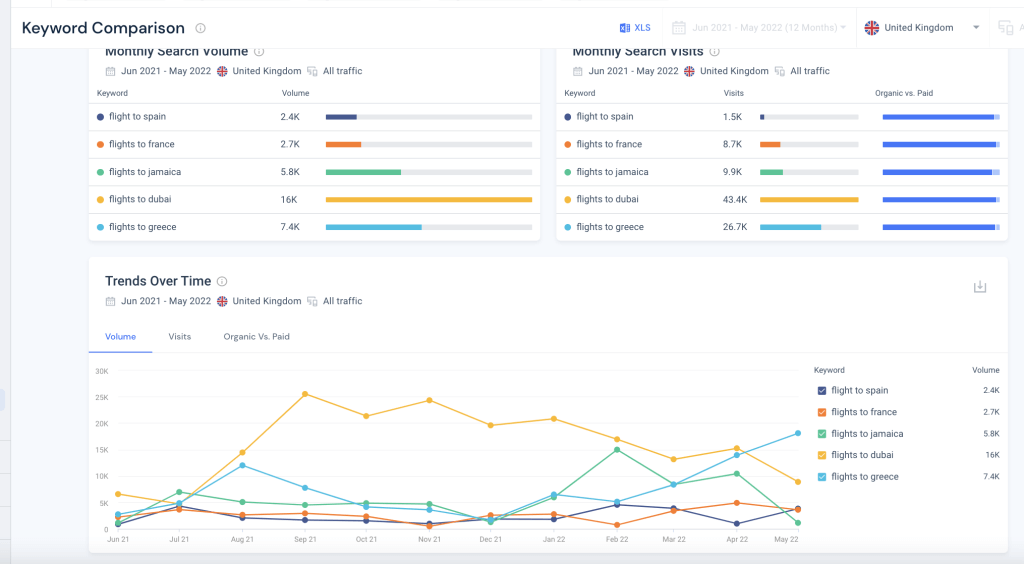Click flight to spain in the Search Visits table
This screenshot has height=564, width=1024.
pos(605,116)
